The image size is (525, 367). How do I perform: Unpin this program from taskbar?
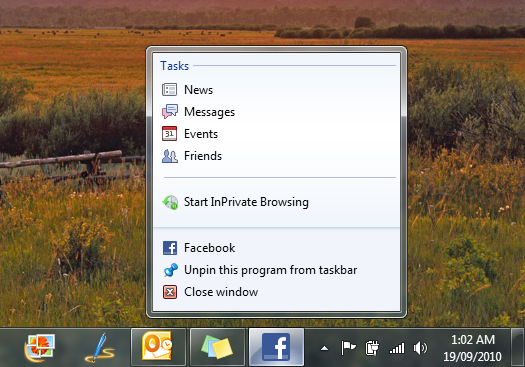click(x=276, y=270)
